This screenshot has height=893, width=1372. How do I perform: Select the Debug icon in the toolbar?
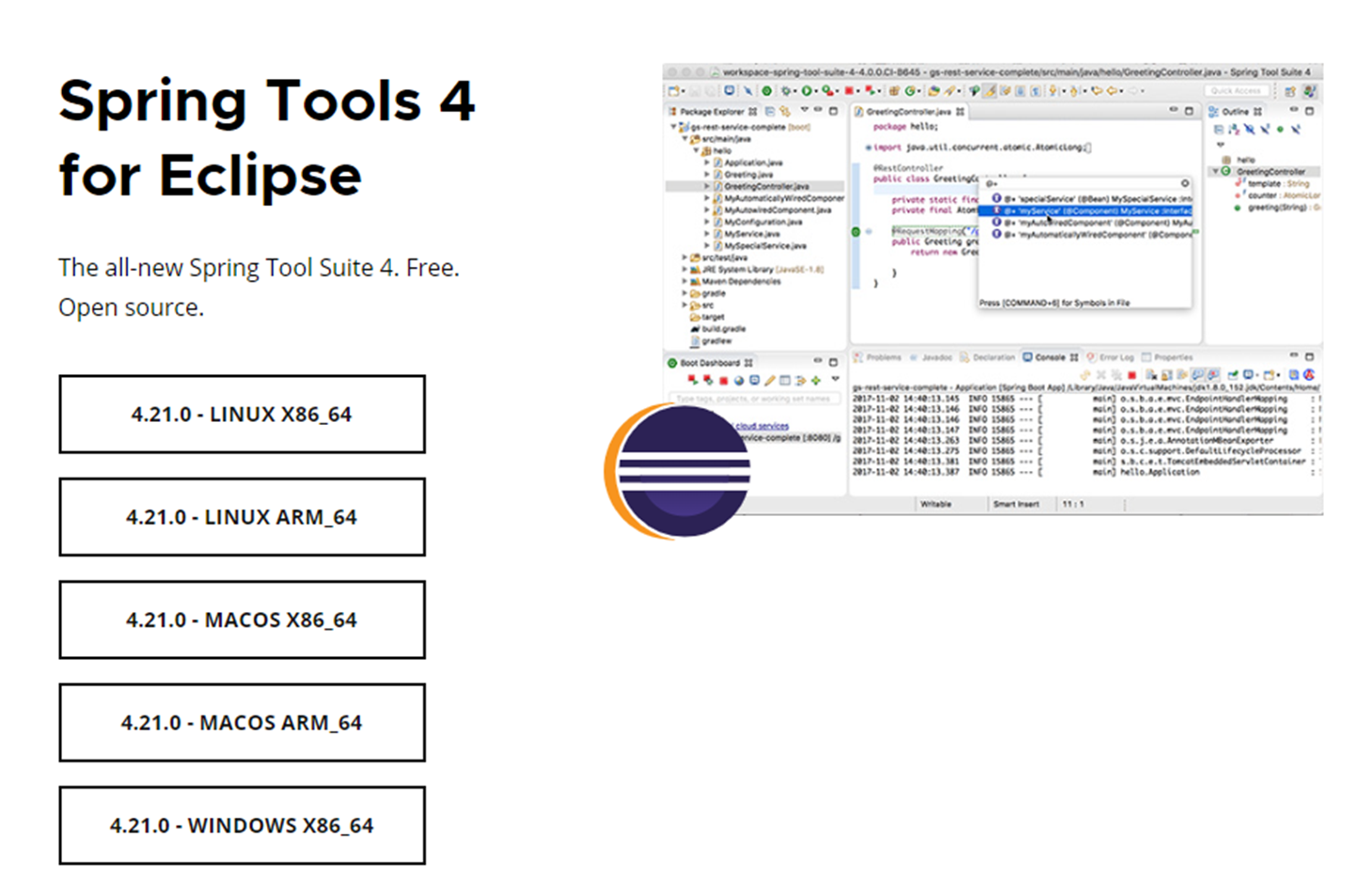(786, 90)
